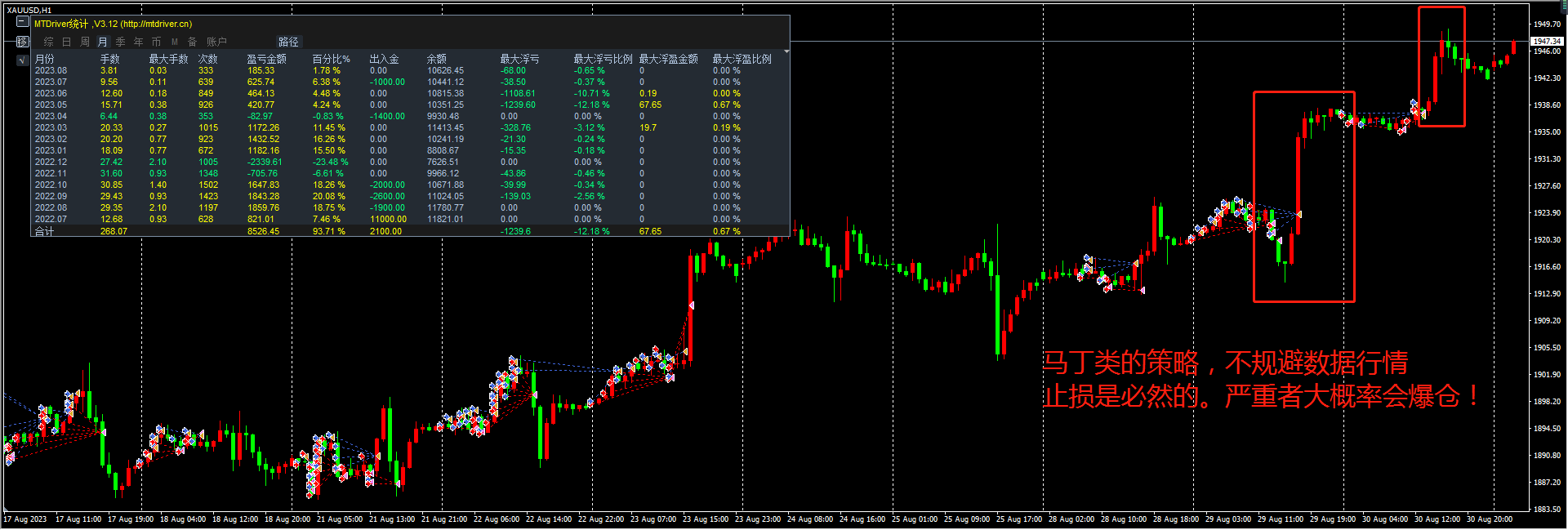Switch to the 年 yearly tab

[138, 42]
